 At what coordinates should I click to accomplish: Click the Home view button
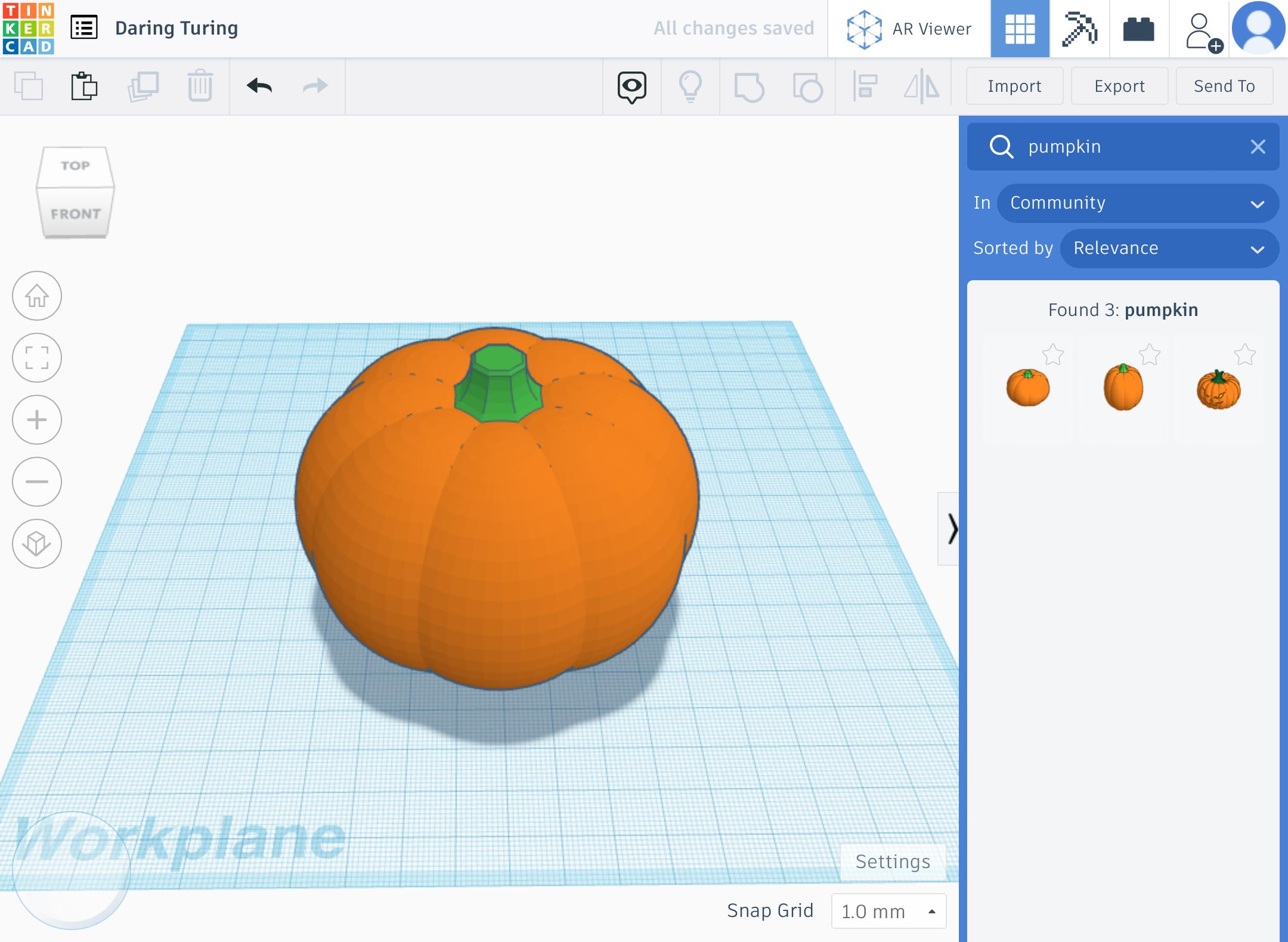[37, 296]
